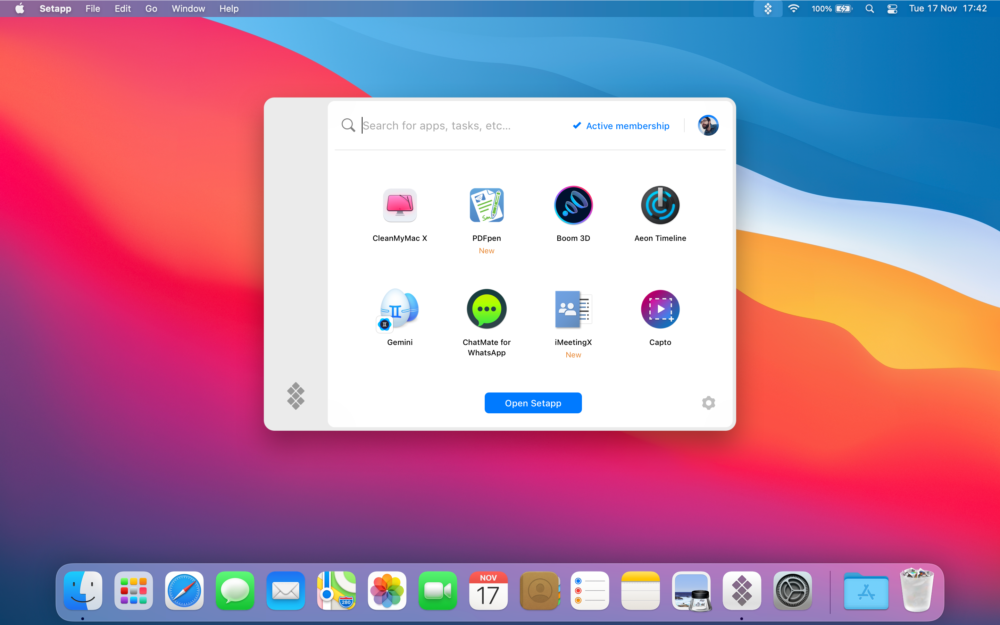Open Photos from the Dock
The height and width of the screenshot is (625, 1000).
pos(387,591)
